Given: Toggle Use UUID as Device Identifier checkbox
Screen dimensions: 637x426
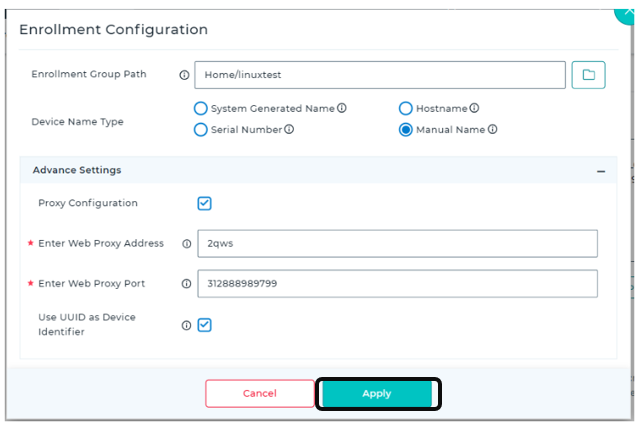Looking at the screenshot, I should pos(204,325).
